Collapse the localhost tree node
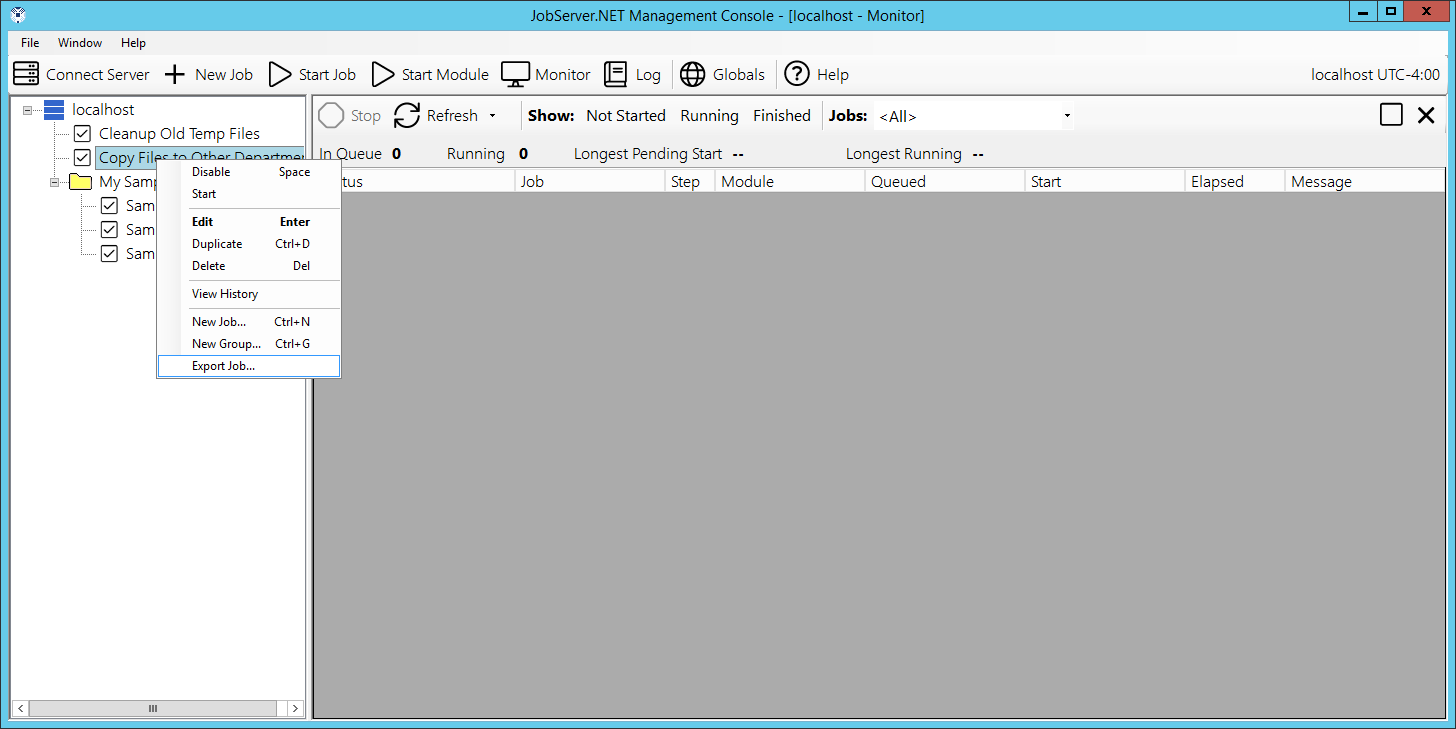Screen dimensions: 1456x729 [27, 110]
